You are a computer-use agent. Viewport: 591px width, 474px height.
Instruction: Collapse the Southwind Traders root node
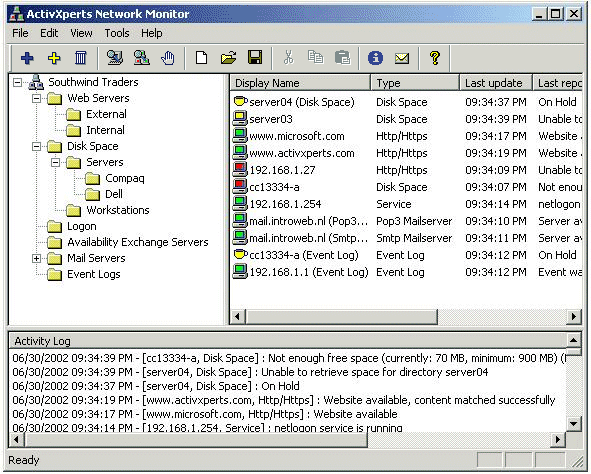[x=17, y=83]
